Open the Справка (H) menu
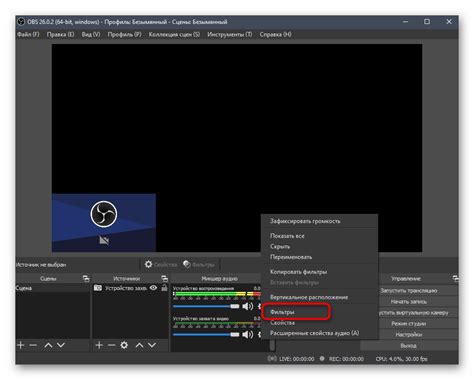The width and height of the screenshot is (474, 380). pos(275,34)
